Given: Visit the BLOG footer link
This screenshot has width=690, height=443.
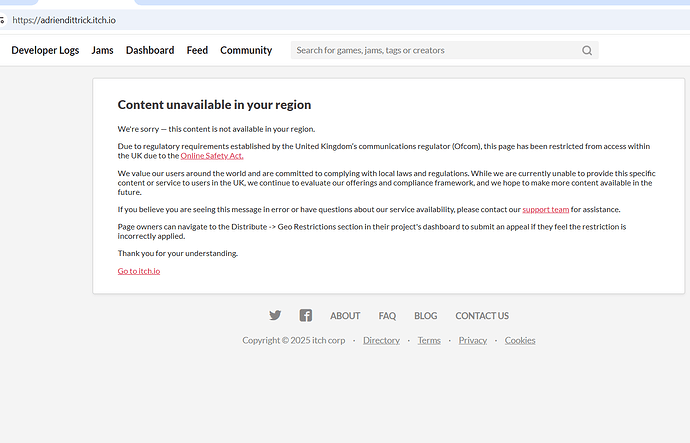Looking at the screenshot, I should click(425, 316).
